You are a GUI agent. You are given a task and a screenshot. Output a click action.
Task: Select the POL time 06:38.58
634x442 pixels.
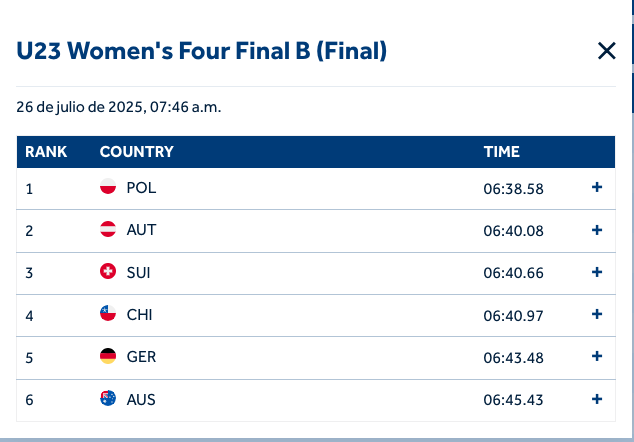(513, 188)
